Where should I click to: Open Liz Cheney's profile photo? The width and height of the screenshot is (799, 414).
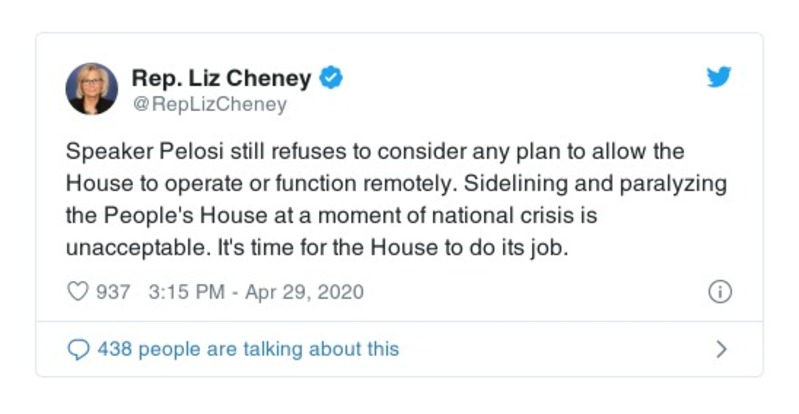(92, 89)
